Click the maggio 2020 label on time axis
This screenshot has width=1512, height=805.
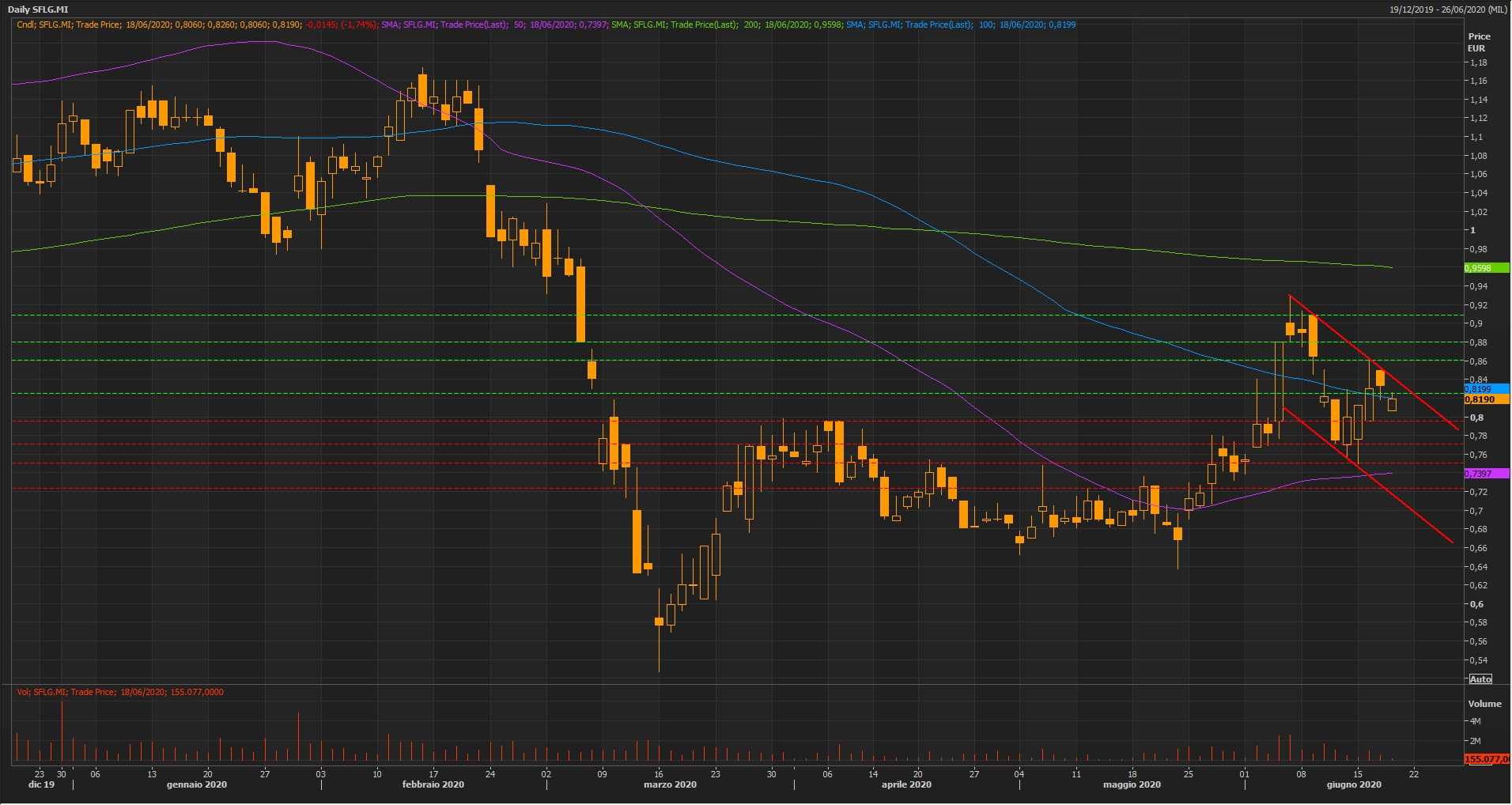1132,784
